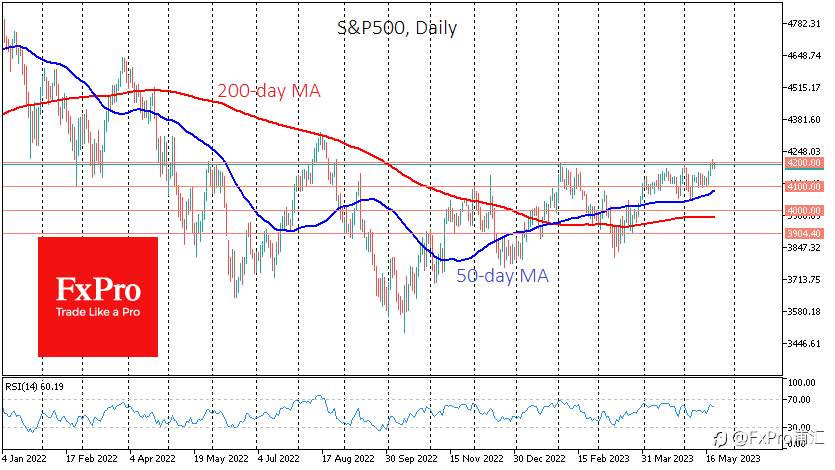This screenshot has height=470, width=835.
Task: Click the 4782.31 price axis value
Action: pyautogui.click(x=804, y=23)
